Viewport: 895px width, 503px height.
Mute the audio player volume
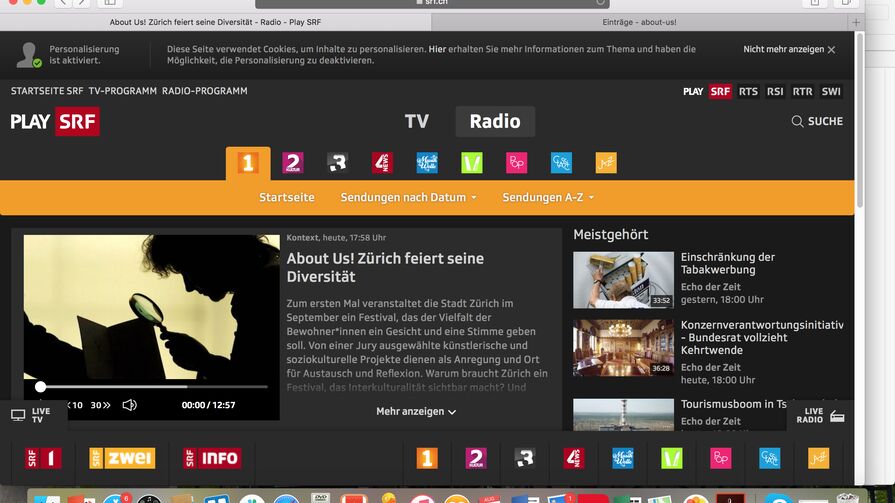pyautogui.click(x=129, y=405)
